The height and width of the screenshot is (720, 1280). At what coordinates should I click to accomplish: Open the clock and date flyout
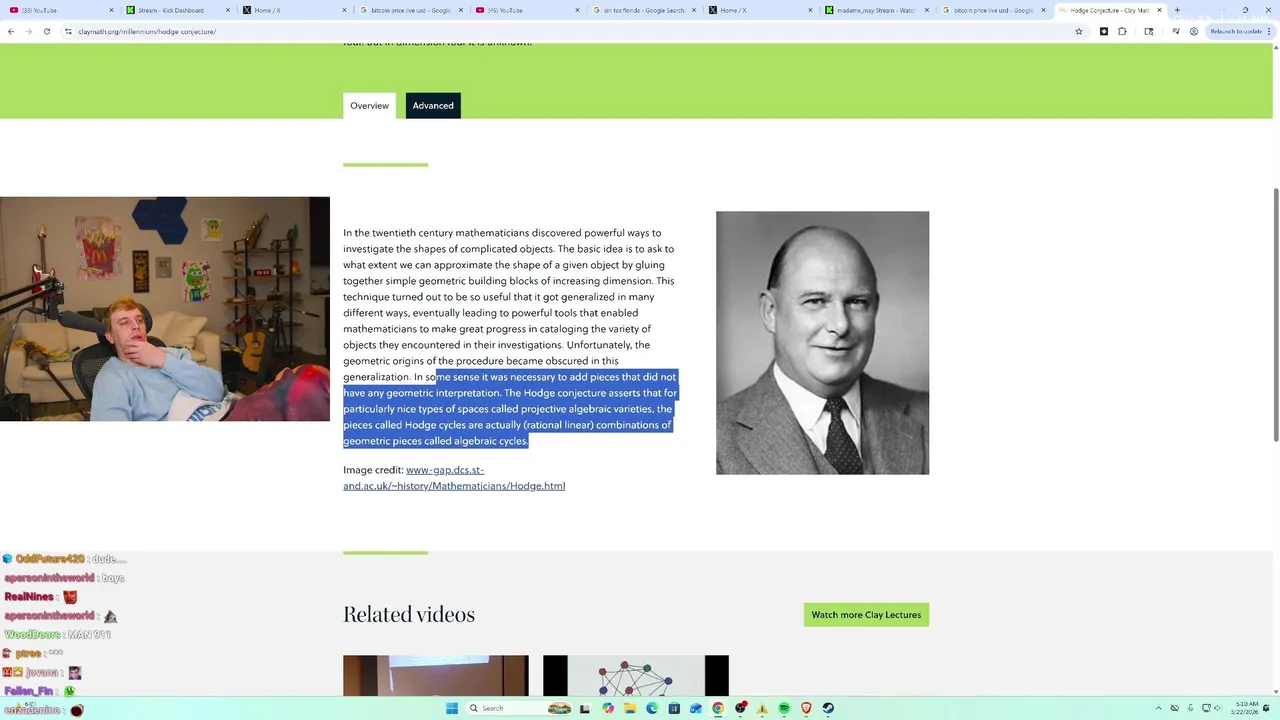pyautogui.click(x=1246, y=708)
